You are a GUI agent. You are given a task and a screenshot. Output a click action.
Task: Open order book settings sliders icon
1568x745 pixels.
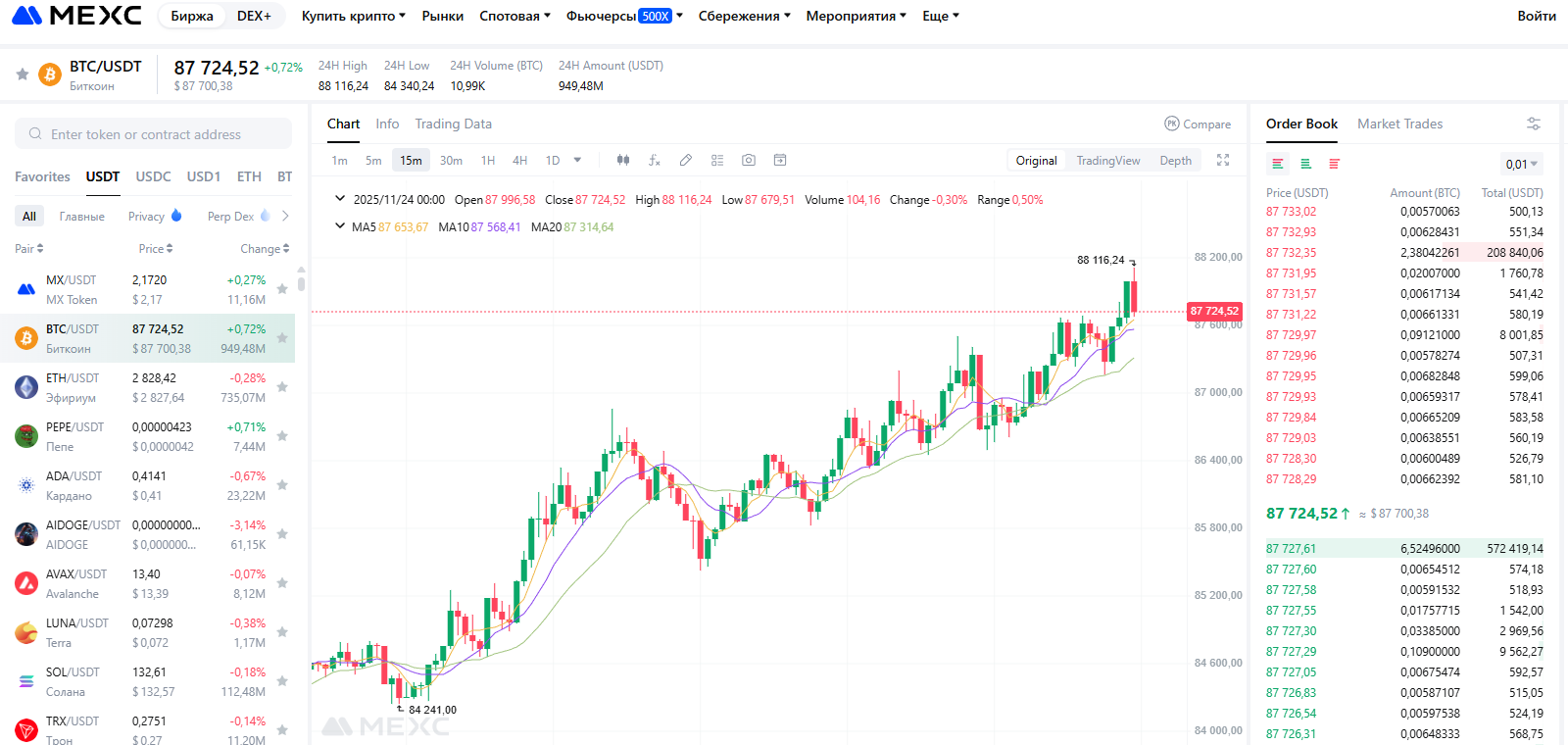pos(1534,124)
